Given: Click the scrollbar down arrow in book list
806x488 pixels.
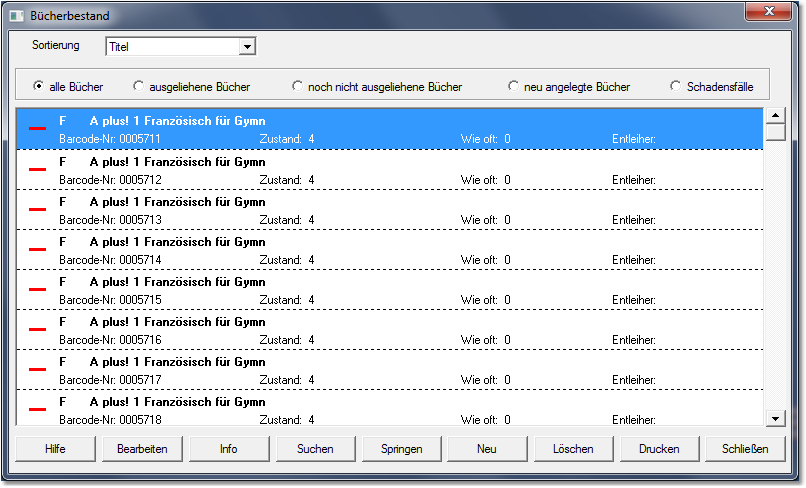Looking at the screenshot, I should coord(775,418).
